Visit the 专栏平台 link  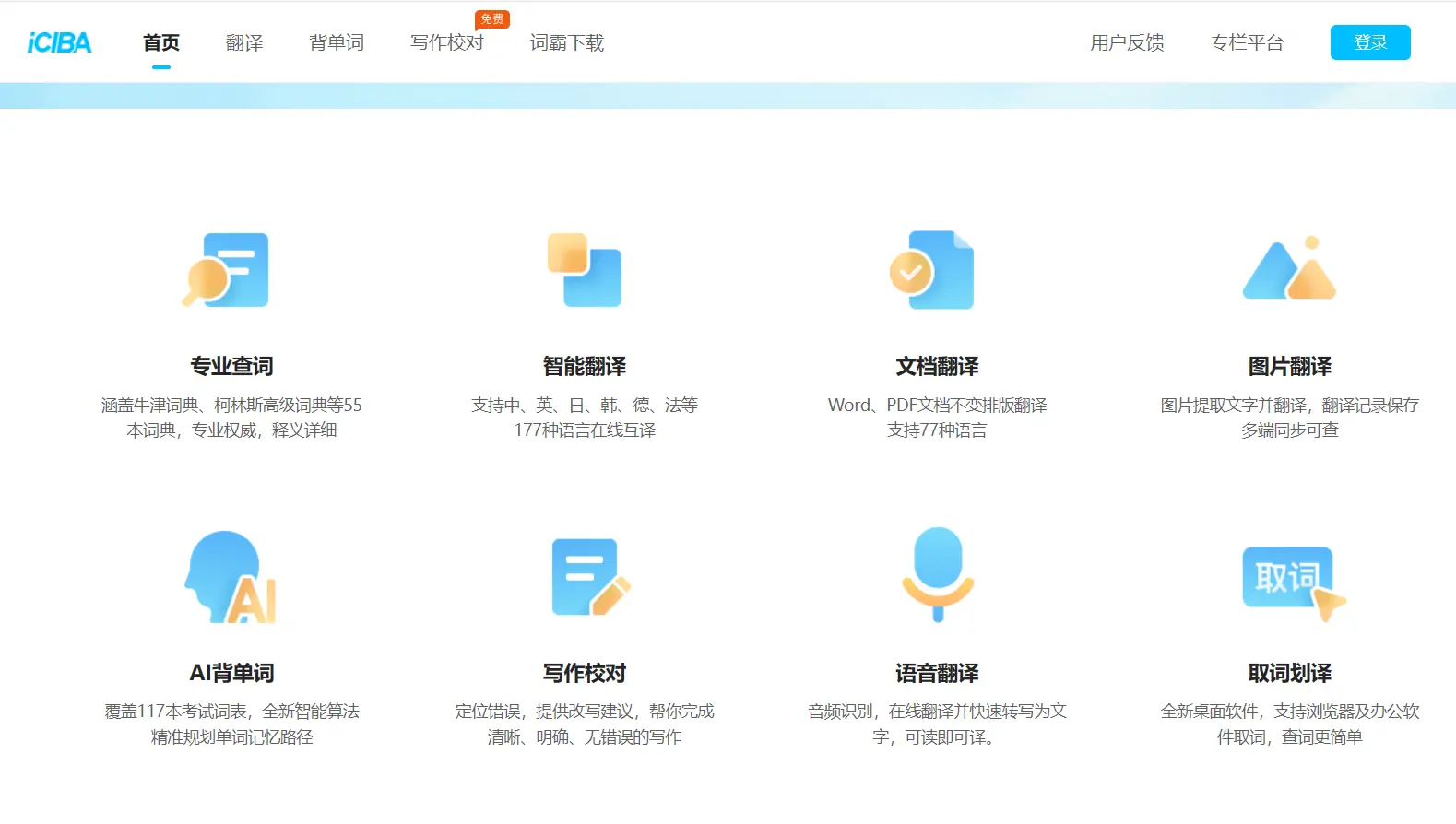pyautogui.click(x=1247, y=42)
